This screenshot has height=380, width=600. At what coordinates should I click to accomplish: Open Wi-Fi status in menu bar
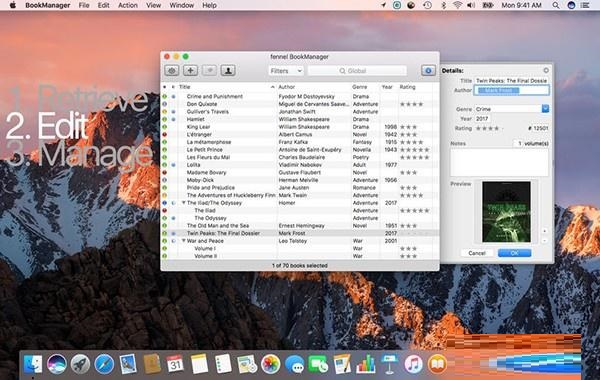click(x=457, y=5)
